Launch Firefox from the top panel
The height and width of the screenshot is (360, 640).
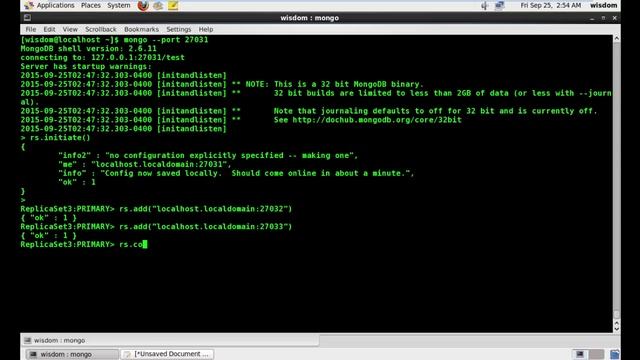[x=143, y=5]
